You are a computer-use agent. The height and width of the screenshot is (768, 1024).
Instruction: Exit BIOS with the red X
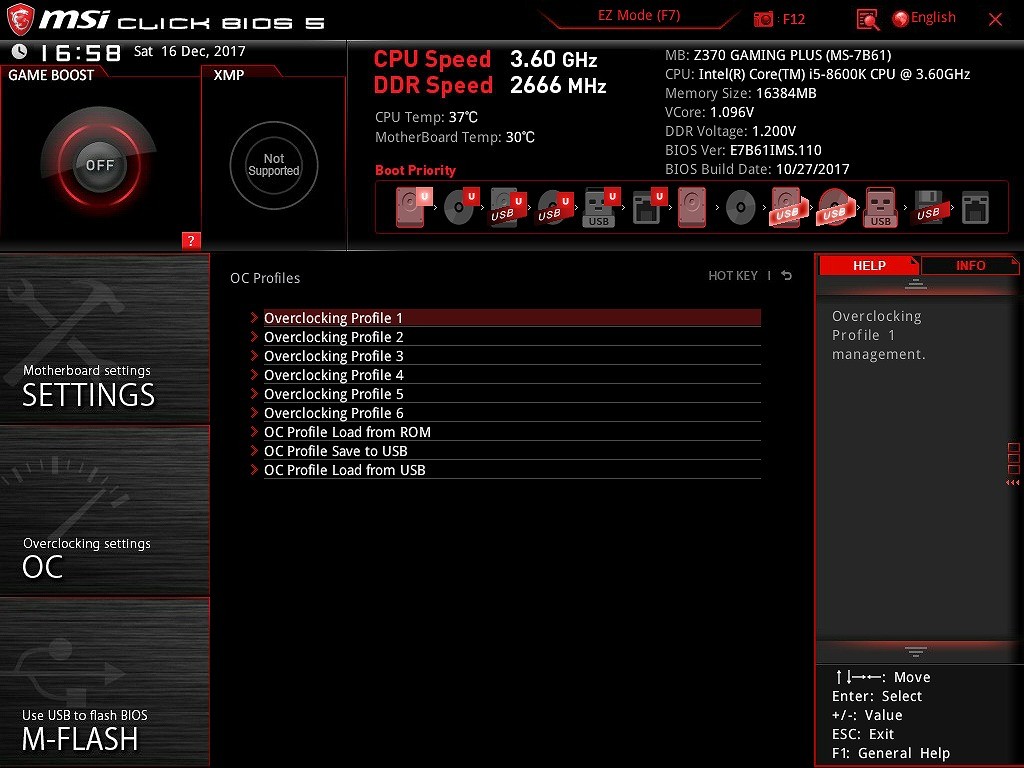point(995,20)
